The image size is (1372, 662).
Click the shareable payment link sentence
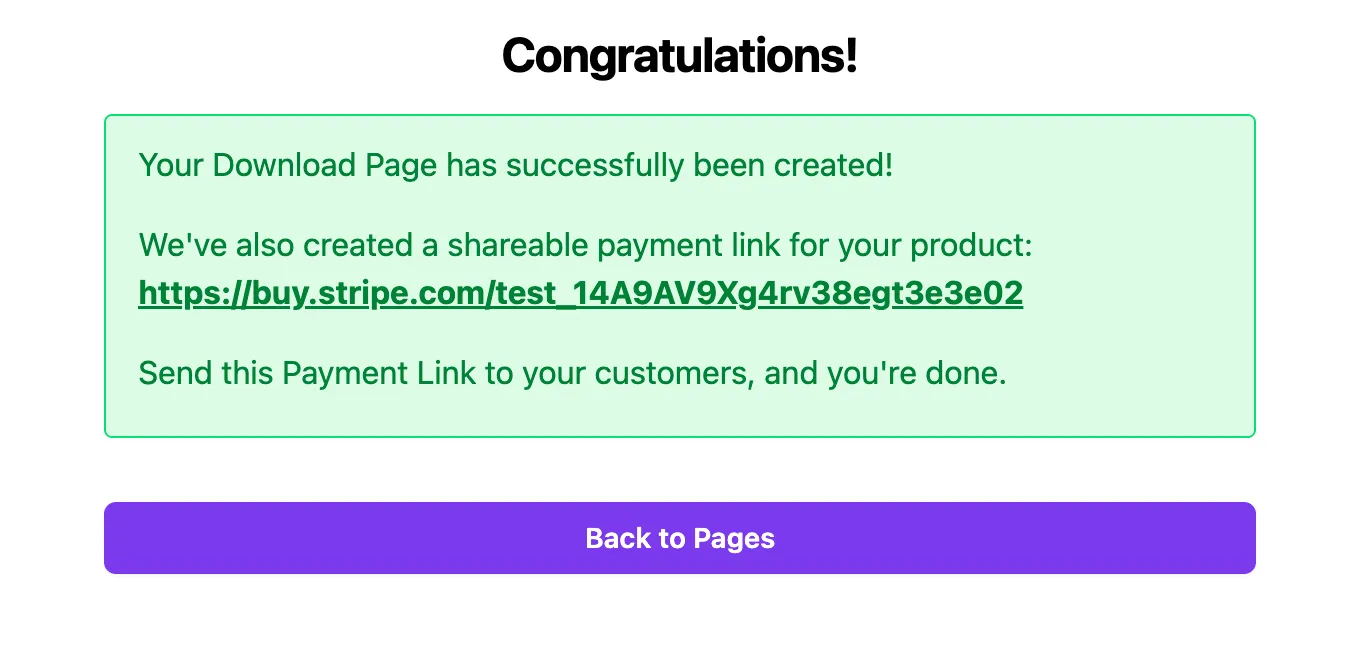(585, 245)
